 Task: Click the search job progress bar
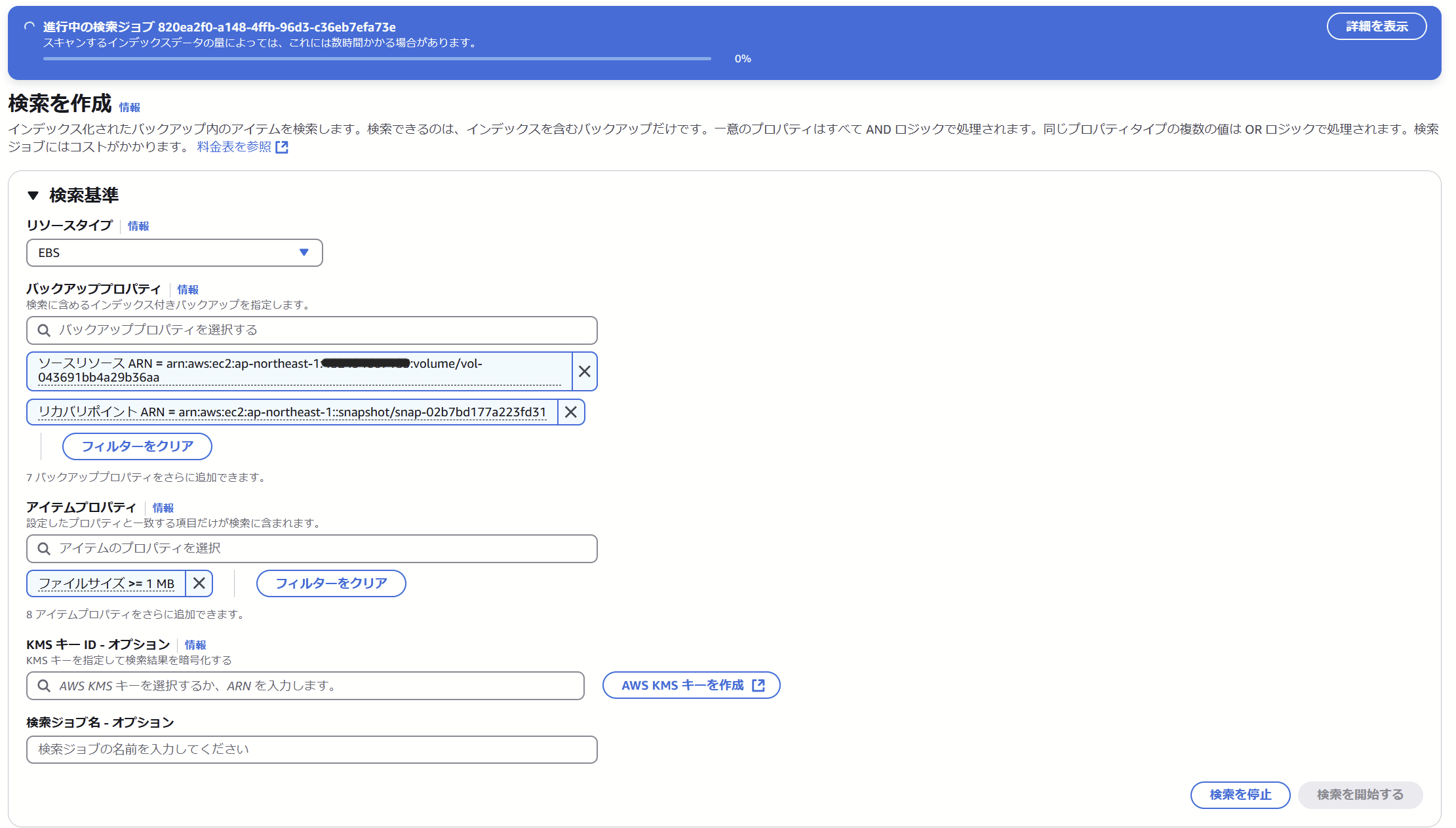click(377, 59)
